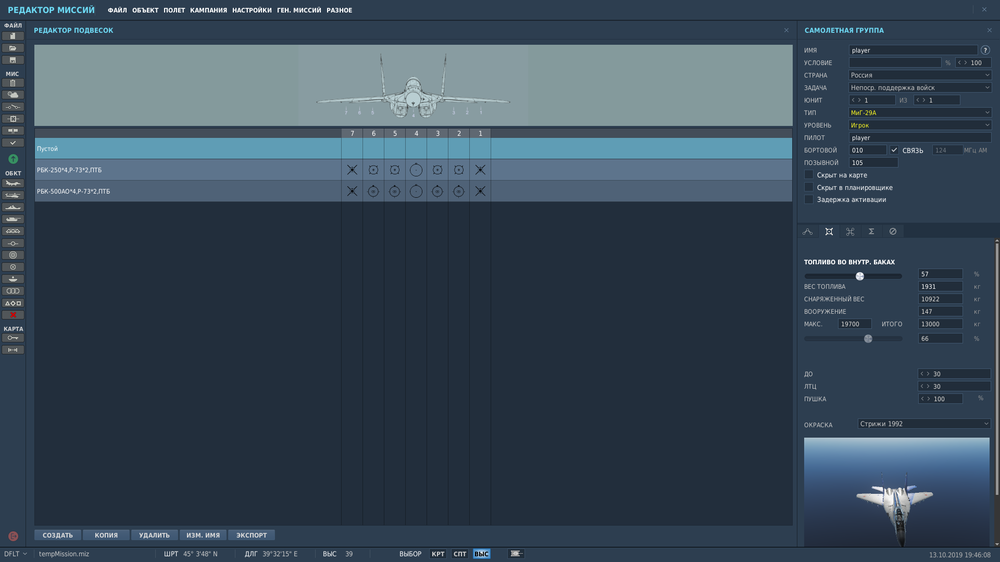Click ЭКСПОРТ button
This screenshot has height=562, width=1000.
point(251,535)
